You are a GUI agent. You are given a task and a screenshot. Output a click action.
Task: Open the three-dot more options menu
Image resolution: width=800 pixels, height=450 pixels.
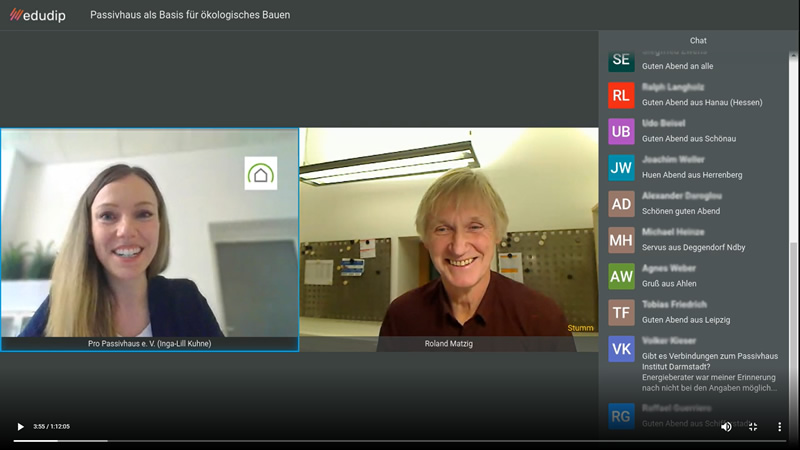tap(779, 427)
